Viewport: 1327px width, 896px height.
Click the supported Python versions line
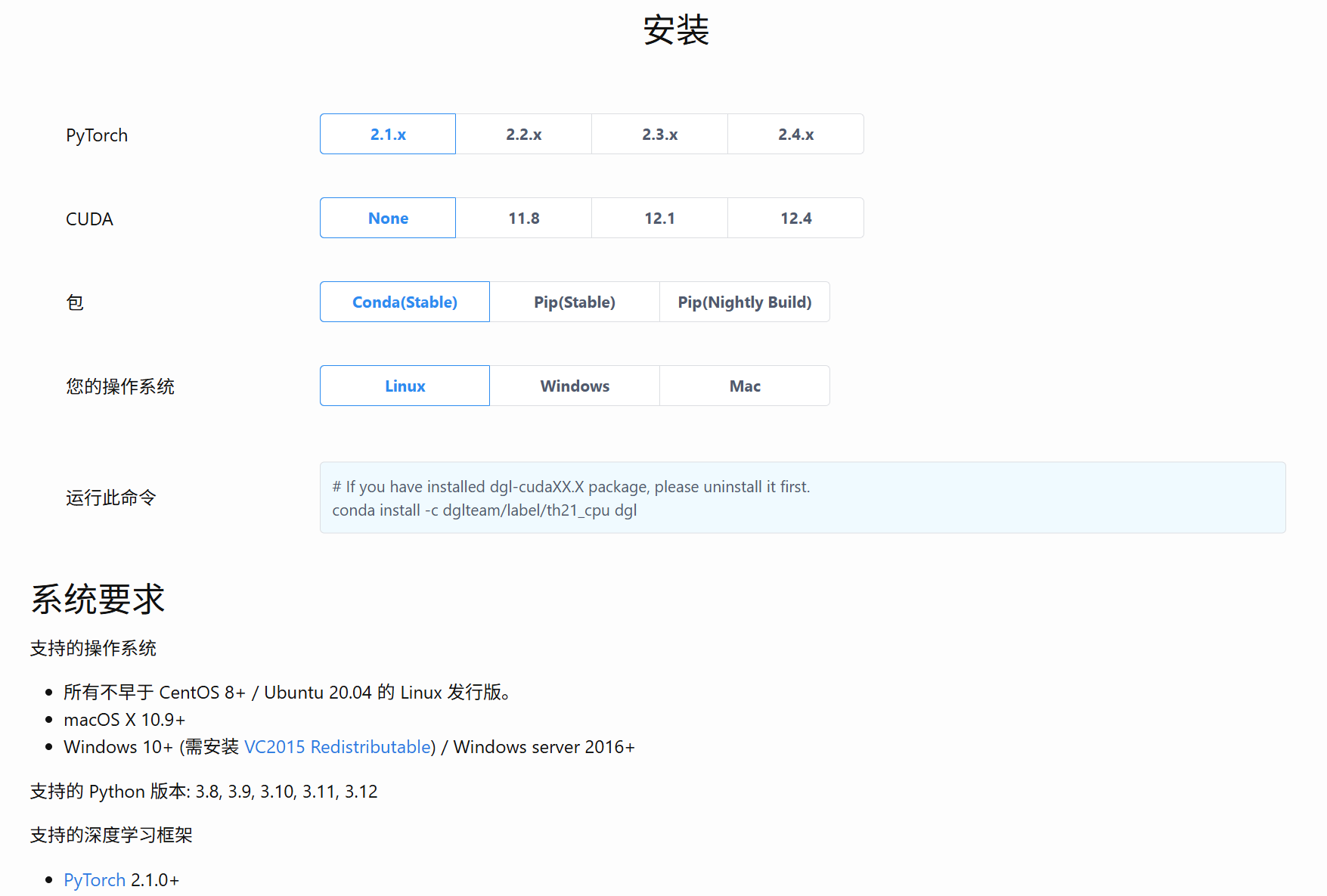click(x=203, y=792)
